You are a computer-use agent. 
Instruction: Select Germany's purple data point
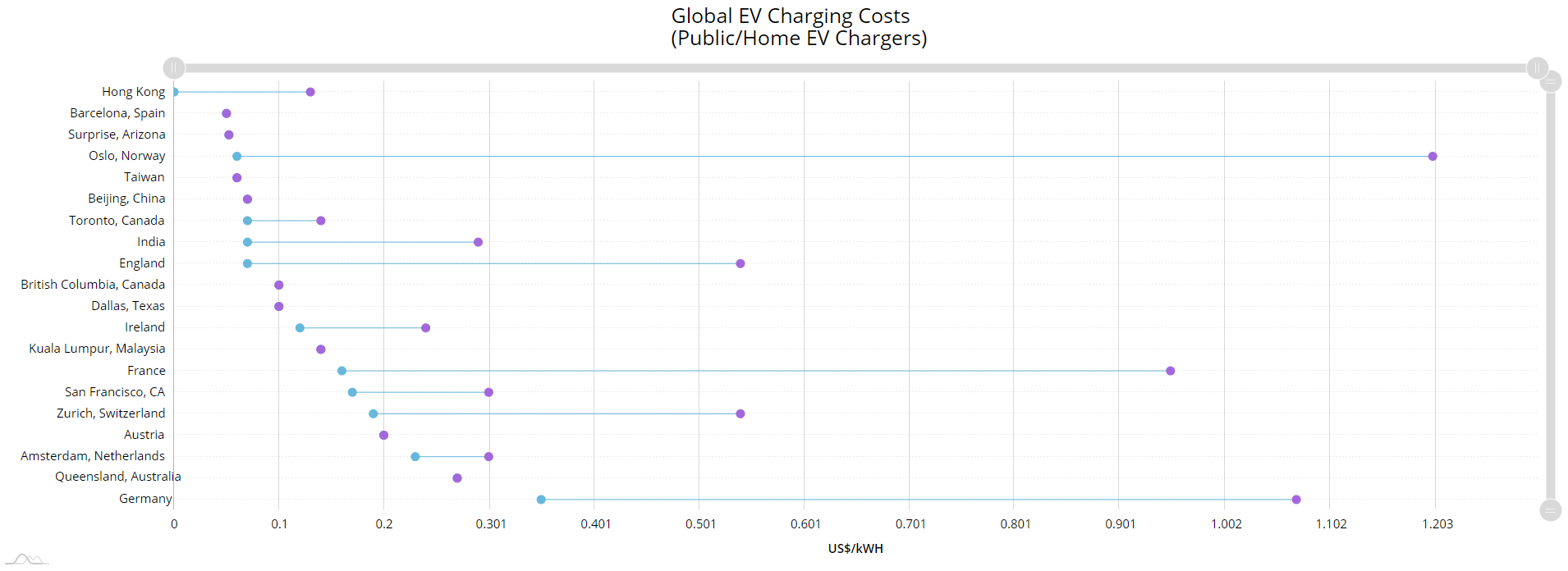1296,500
